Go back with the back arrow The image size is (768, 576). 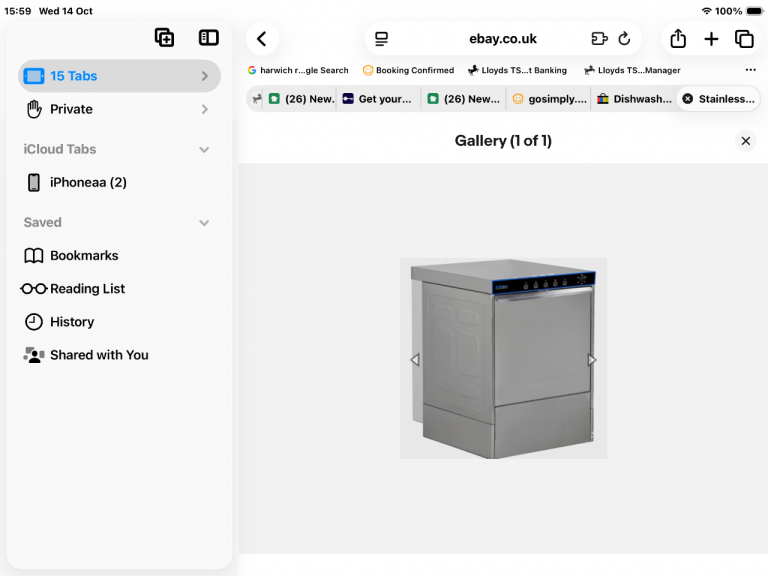tap(262, 39)
